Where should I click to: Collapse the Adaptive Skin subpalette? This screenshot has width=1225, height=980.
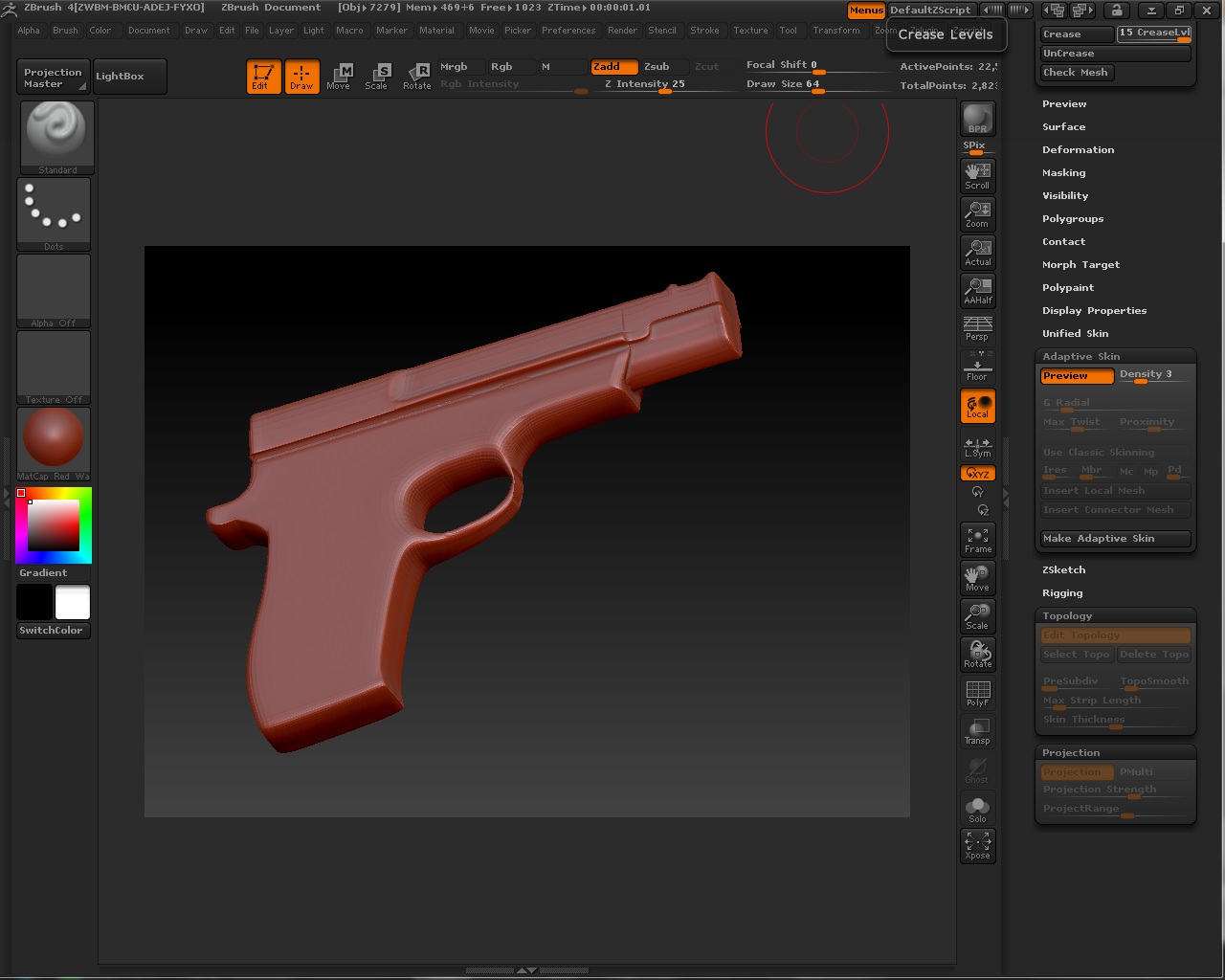pos(1081,356)
